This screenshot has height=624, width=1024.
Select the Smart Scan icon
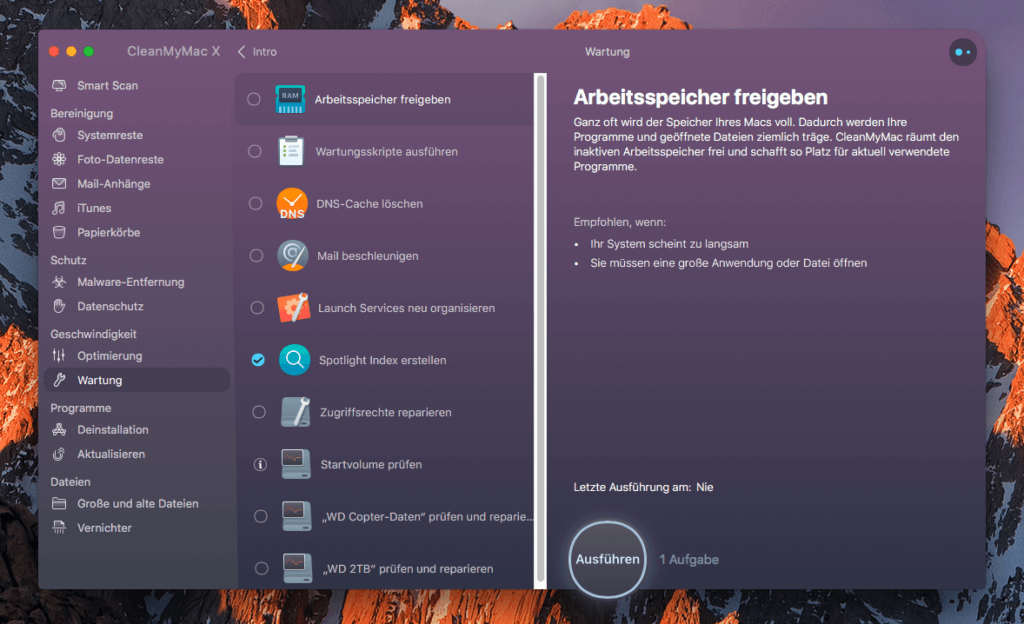coord(59,85)
